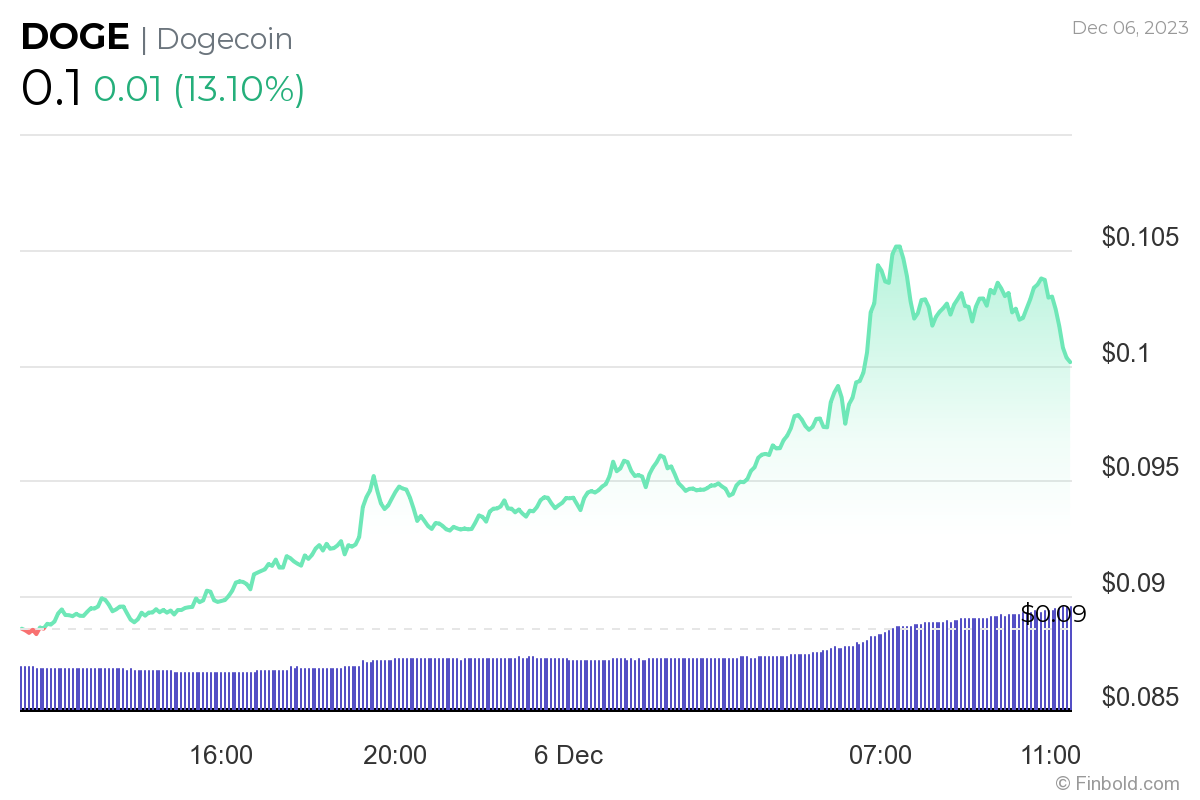Click the 6 Dec time axis label
The width and height of the screenshot is (1200, 800).
pos(569,755)
